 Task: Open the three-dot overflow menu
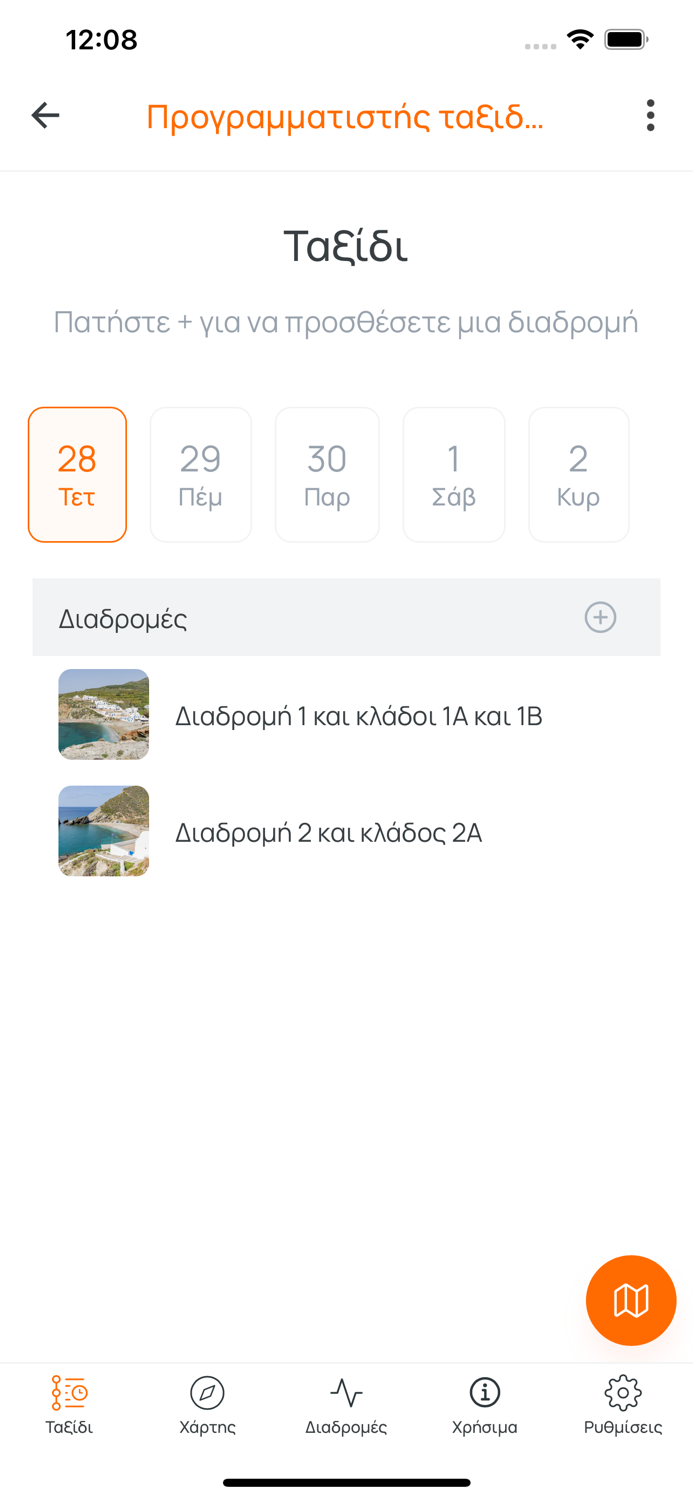click(650, 116)
